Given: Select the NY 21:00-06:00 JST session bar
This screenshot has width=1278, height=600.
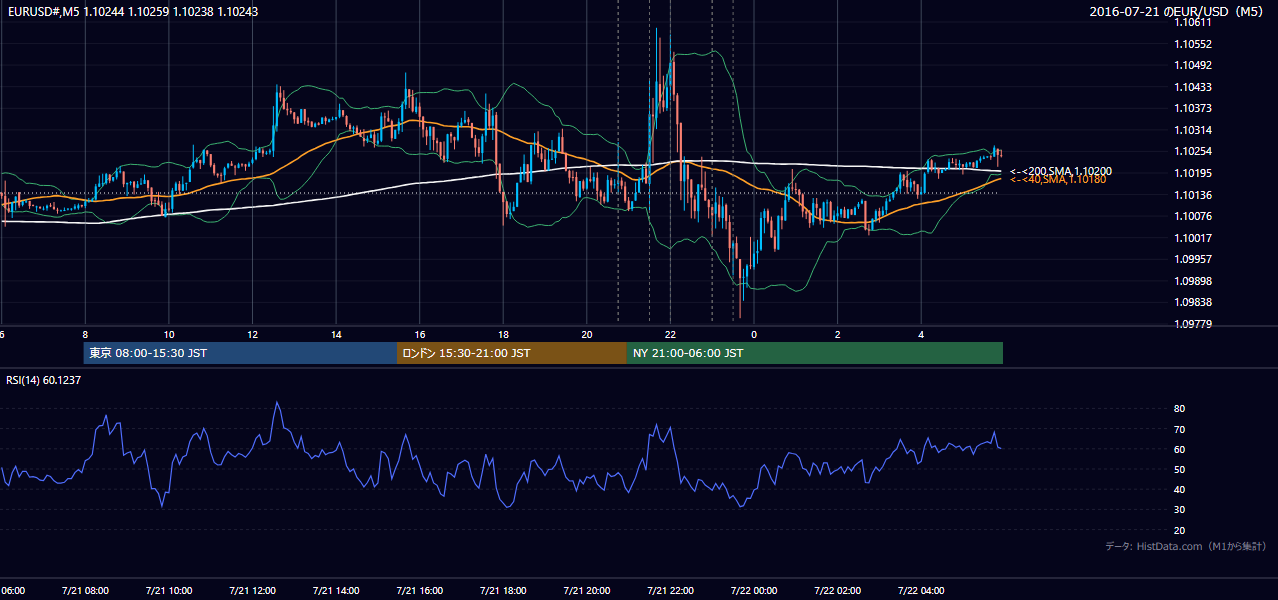Looking at the screenshot, I should click(x=815, y=353).
